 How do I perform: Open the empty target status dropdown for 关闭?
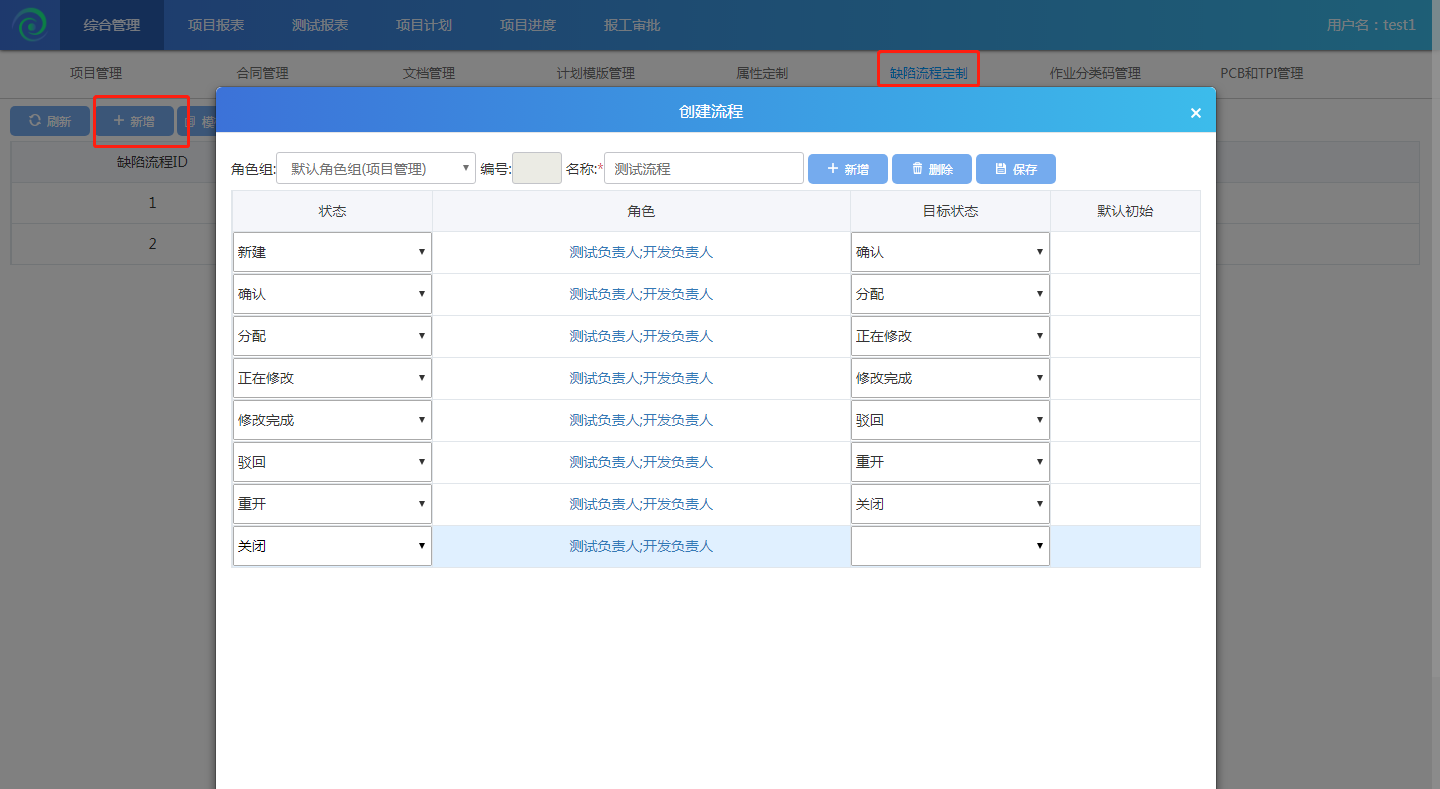click(950, 546)
